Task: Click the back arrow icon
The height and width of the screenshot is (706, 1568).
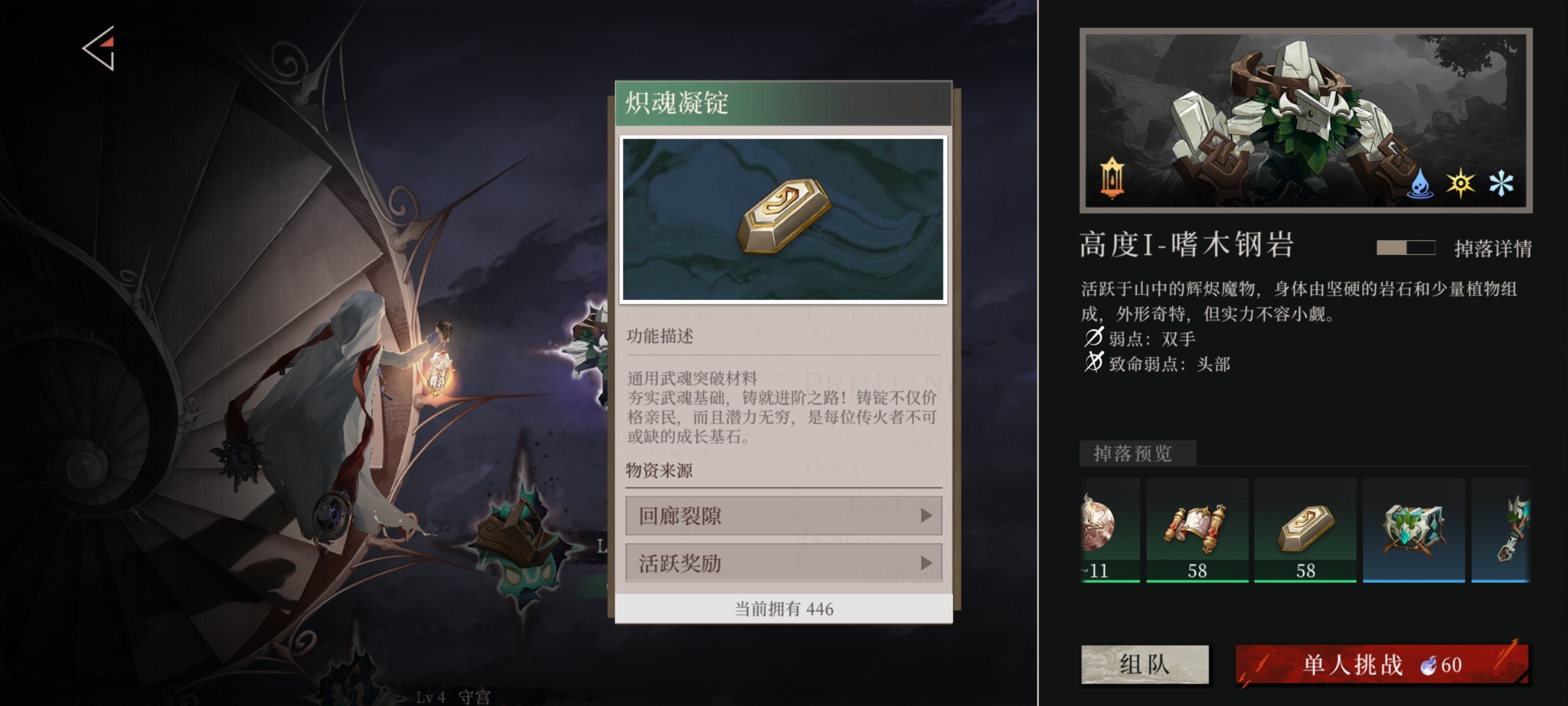Action: tap(99, 48)
